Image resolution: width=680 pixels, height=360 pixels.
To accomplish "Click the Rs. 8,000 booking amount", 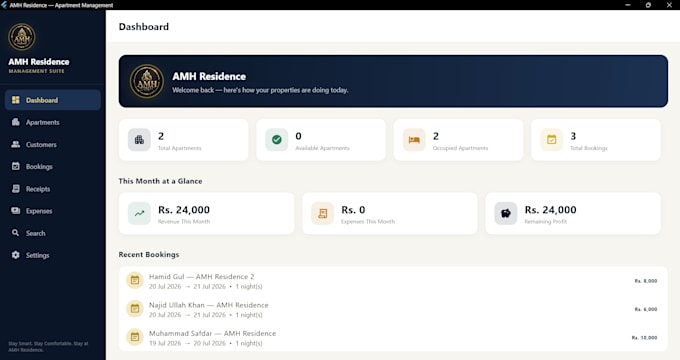I will point(646,281).
